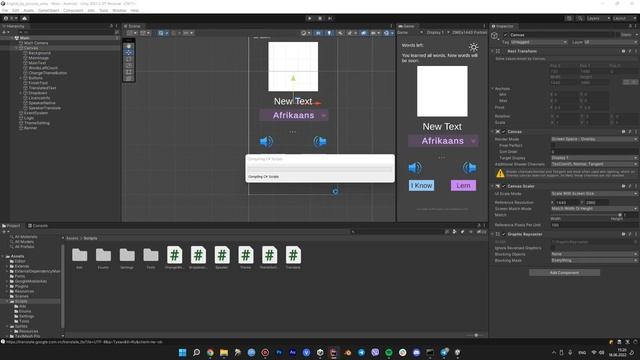Open Windows Start menu

[182, 352]
